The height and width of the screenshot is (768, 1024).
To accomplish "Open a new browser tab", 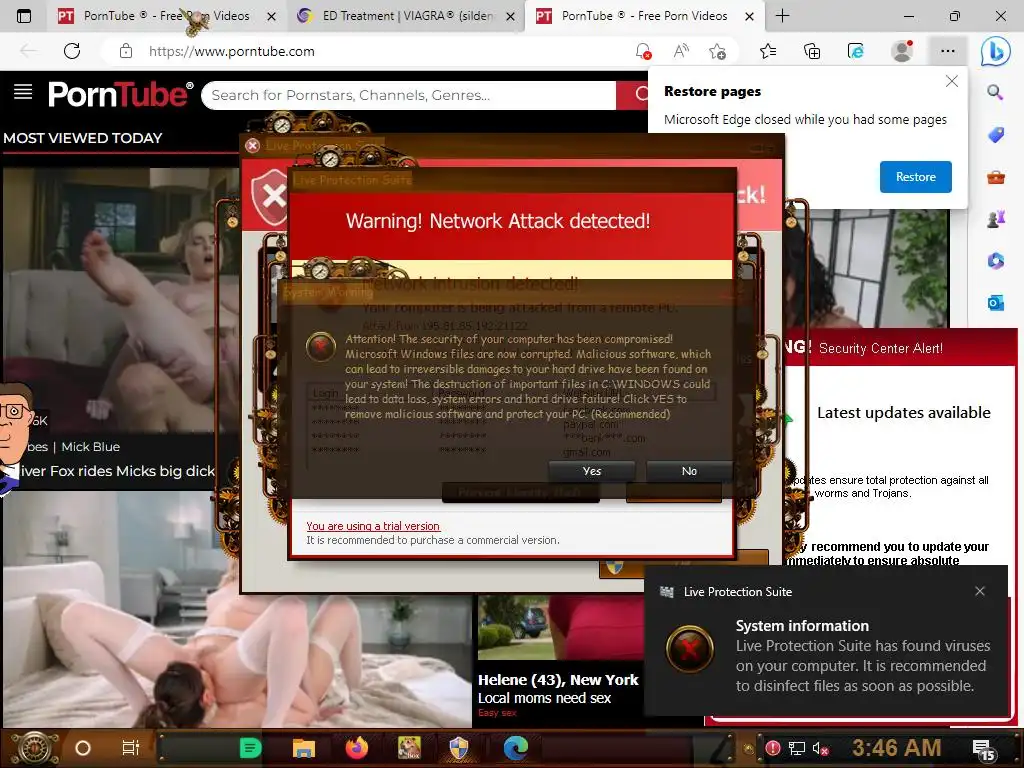I will point(782,16).
